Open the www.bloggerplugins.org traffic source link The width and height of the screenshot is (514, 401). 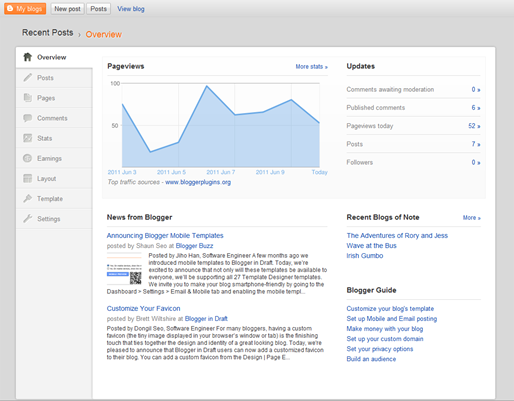click(x=198, y=182)
